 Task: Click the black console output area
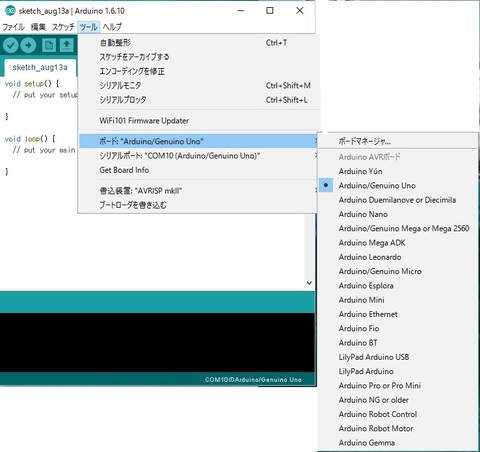(x=157, y=342)
